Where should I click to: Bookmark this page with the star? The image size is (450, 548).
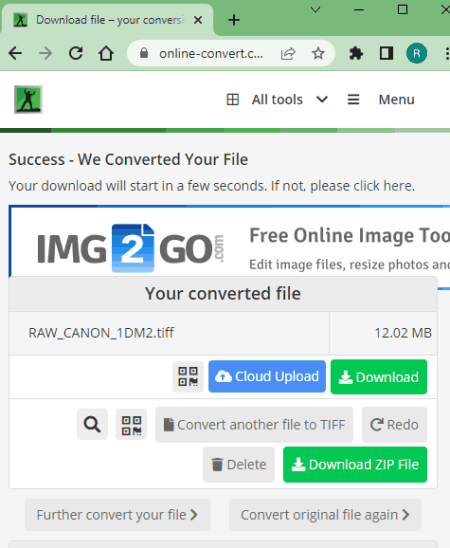coord(318,53)
